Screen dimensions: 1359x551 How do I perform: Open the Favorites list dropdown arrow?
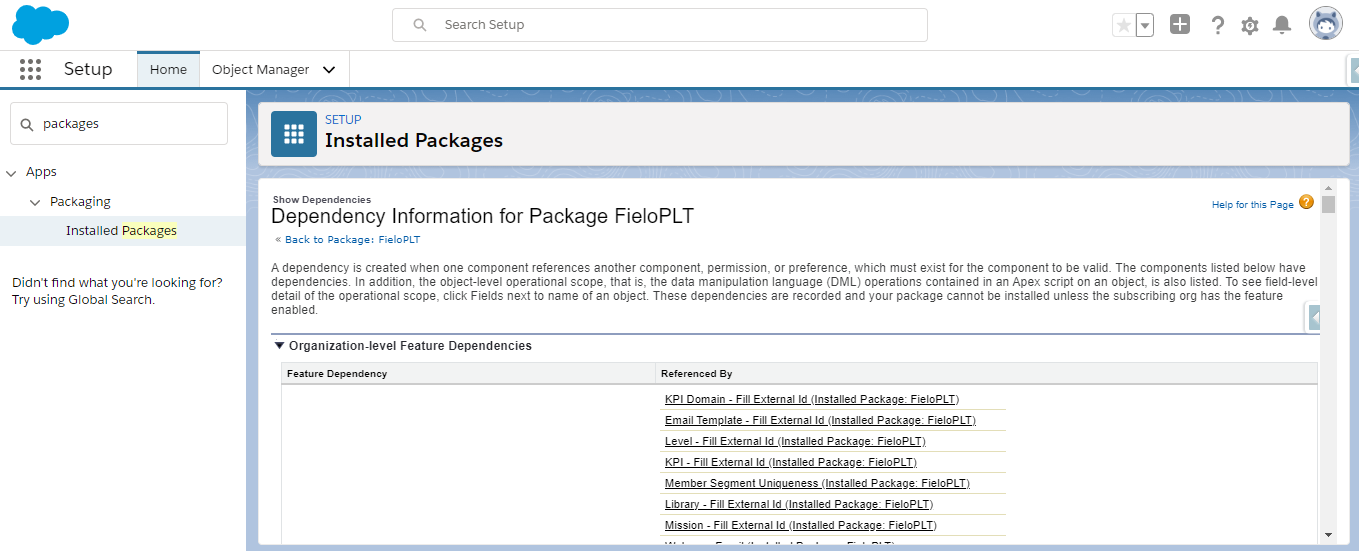point(1145,25)
